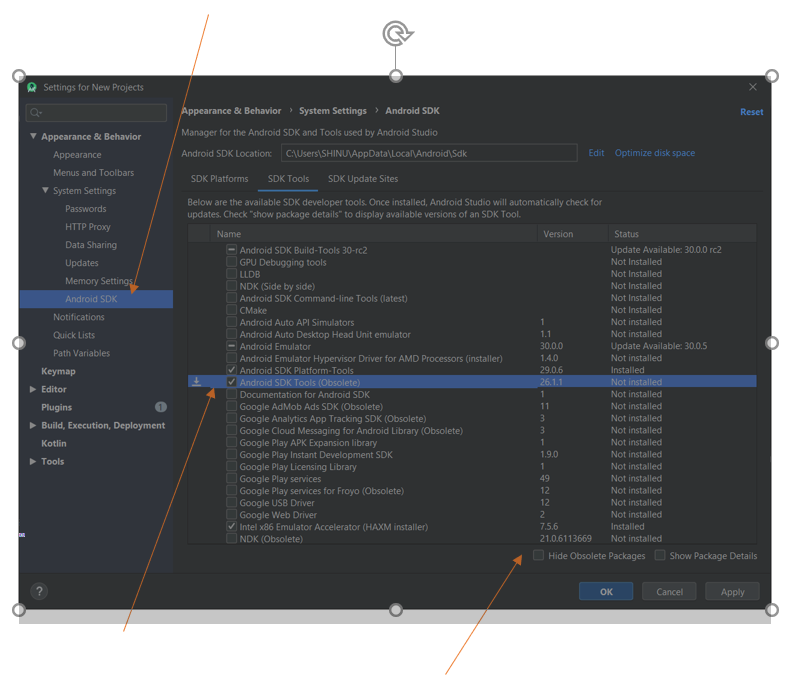Select Documentation for Android SDK row
The width and height of the screenshot is (786, 678).
pos(472,394)
